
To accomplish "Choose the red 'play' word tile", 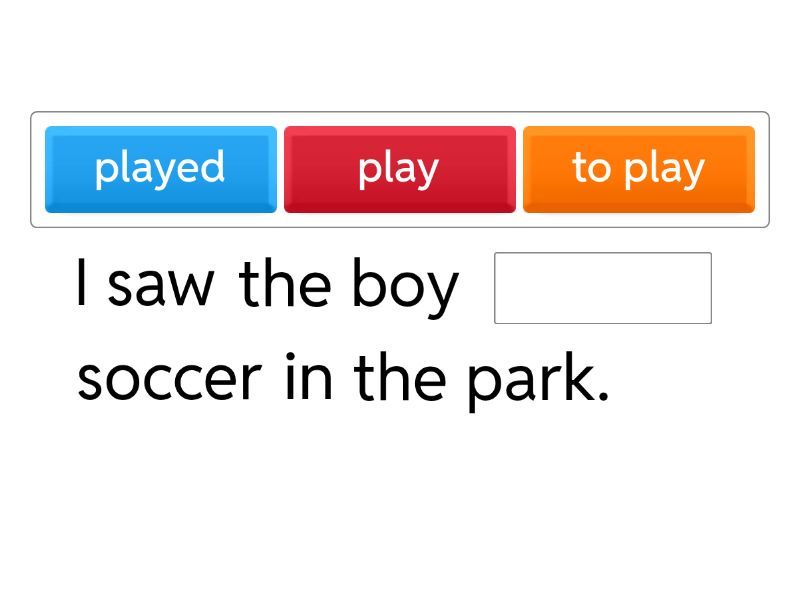I will pyautogui.click(x=399, y=168).
